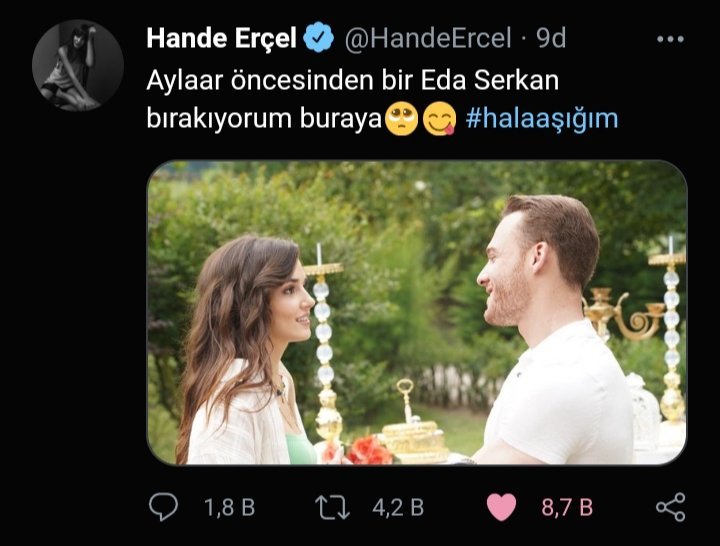View the 8,7 B likes count
Screen dimensions: 720x546
pos(567,507)
